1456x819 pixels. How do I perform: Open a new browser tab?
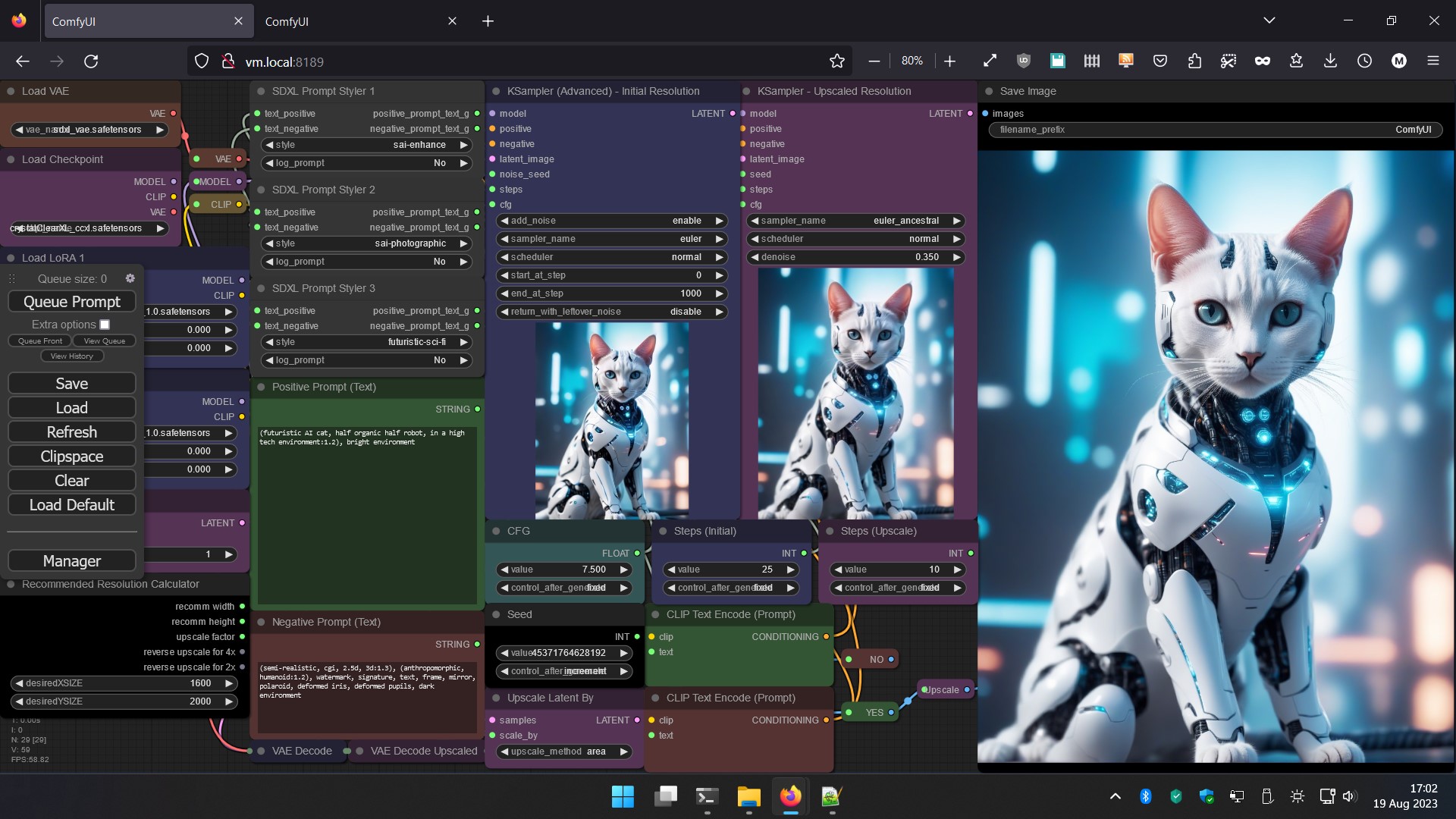tap(488, 21)
